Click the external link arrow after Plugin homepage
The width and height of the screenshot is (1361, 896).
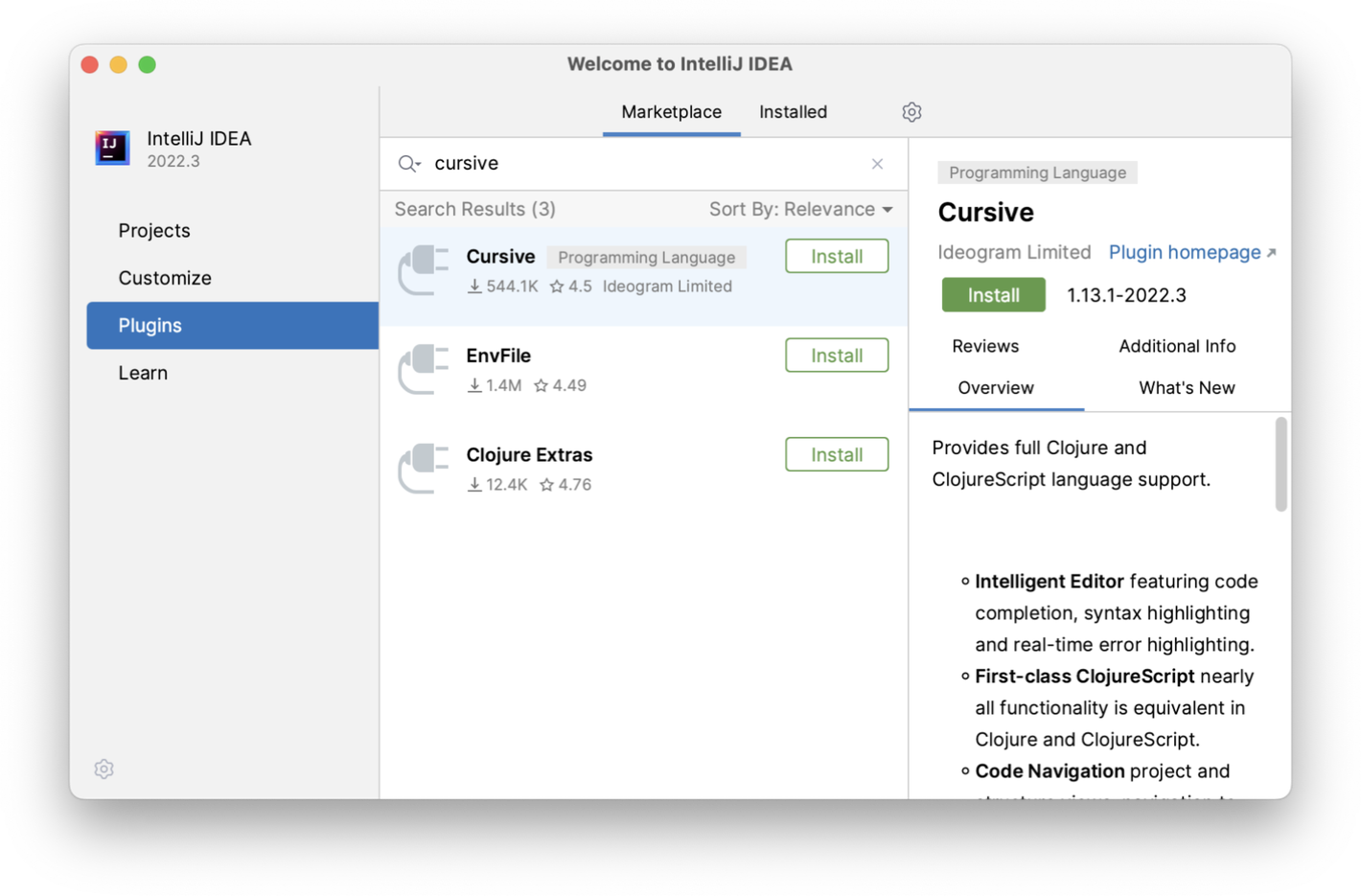coord(1272,253)
